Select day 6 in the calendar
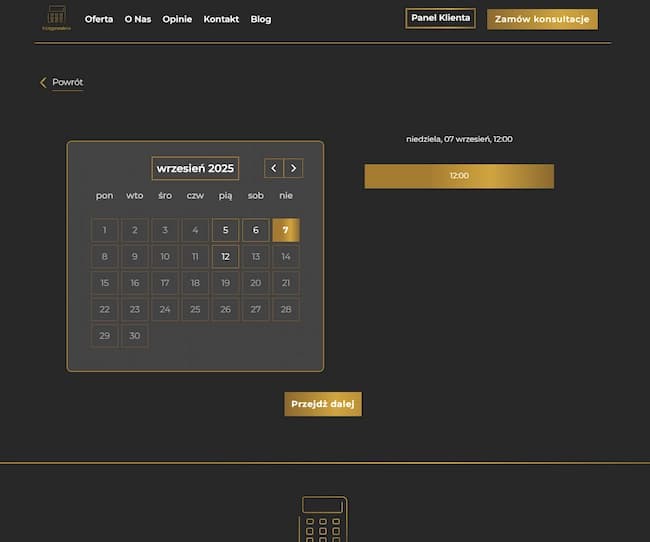 point(256,230)
